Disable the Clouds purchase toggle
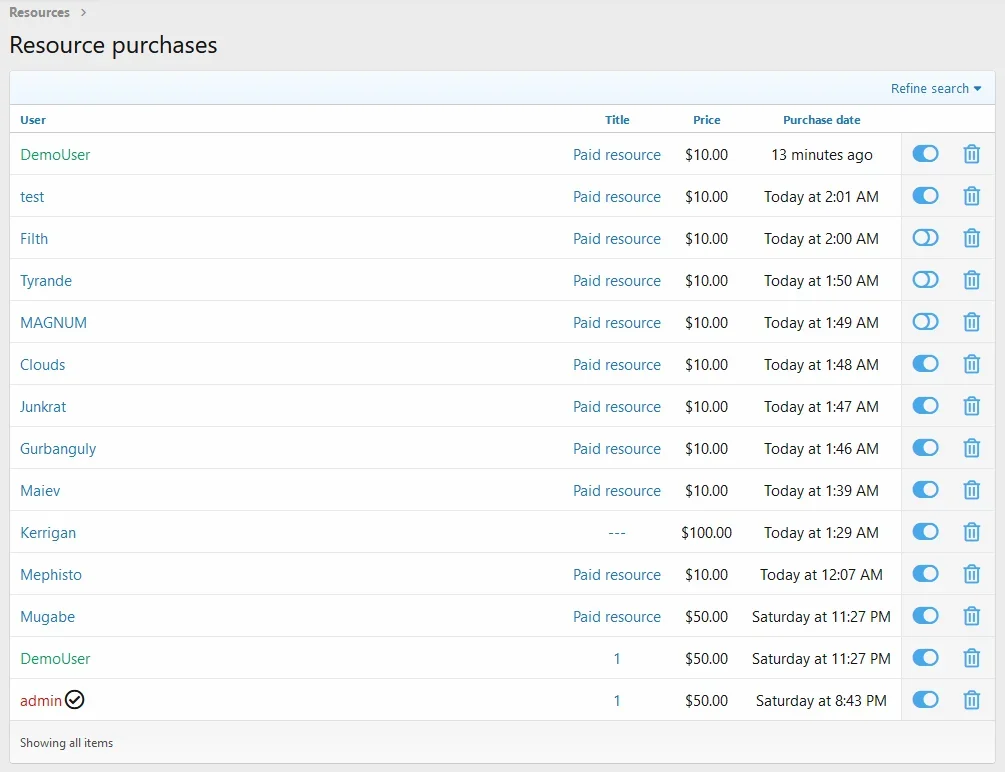Image resolution: width=1005 pixels, height=772 pixels. point(925,364)
